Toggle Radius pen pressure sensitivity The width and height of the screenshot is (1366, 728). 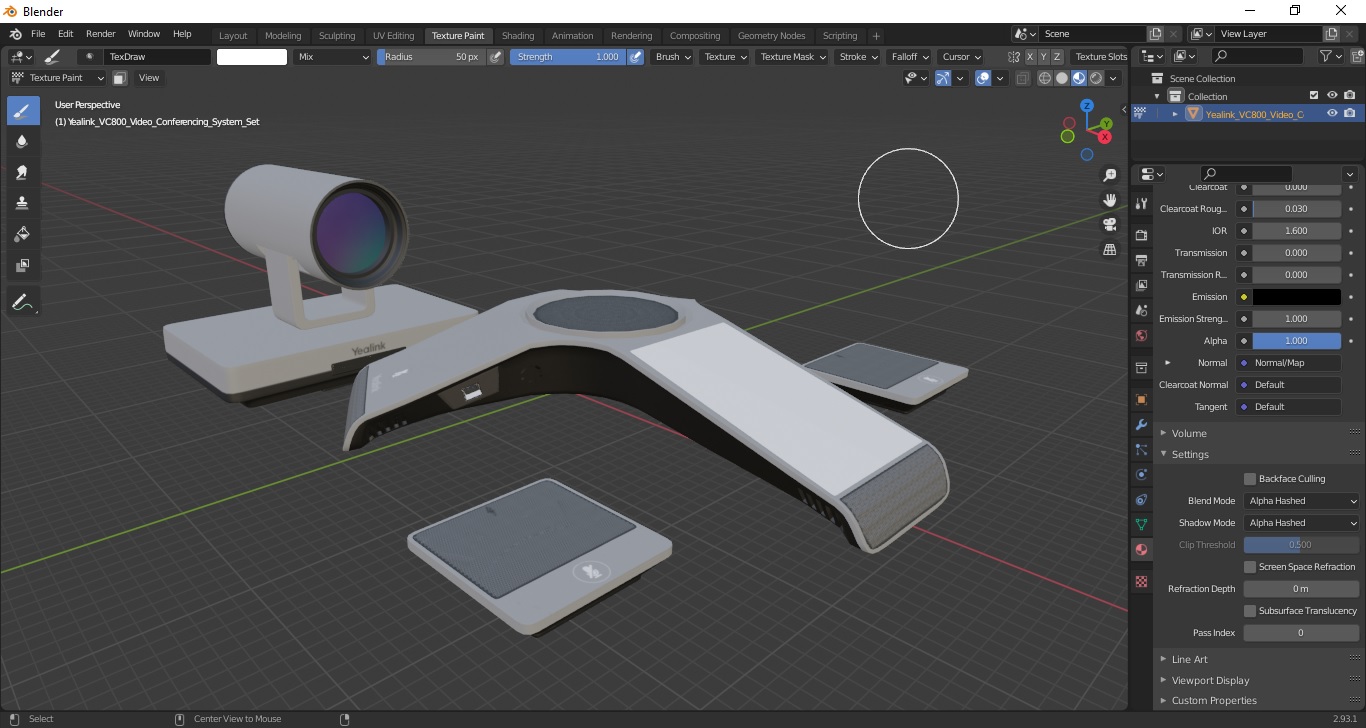pyautogui.click(x=495, y=57)
